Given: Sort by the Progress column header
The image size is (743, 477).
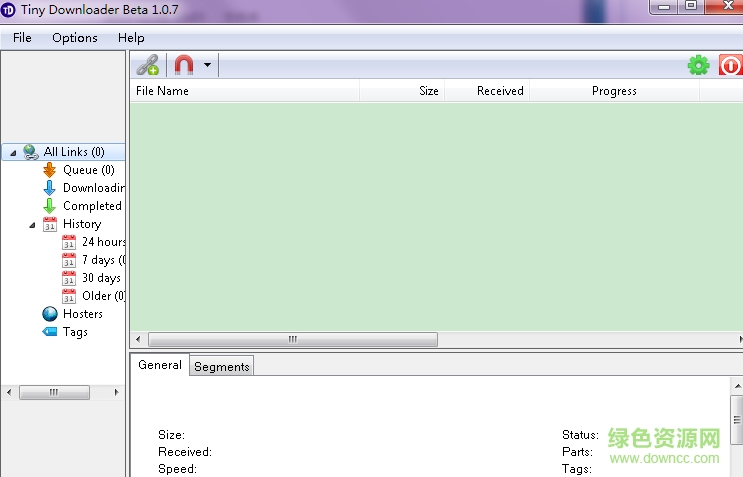Looking at the screenshot, I should pyautogui.click(x=614, y=91).
